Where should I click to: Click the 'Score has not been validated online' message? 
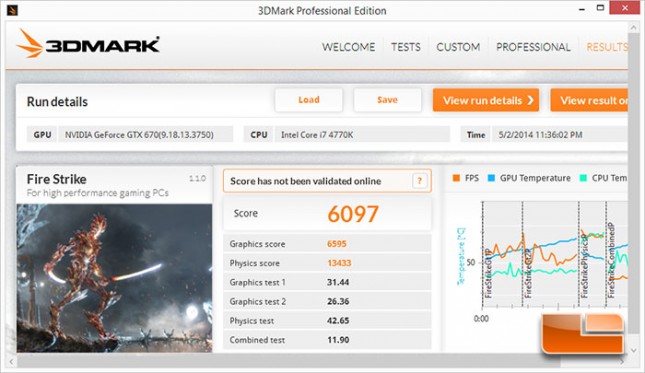(305, 181)
